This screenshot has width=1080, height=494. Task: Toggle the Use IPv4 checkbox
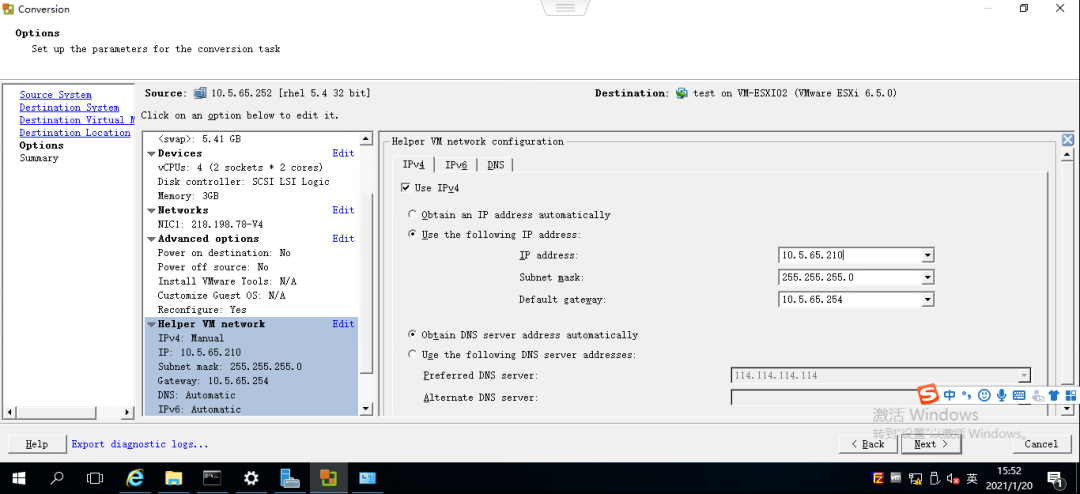[405, 187]
